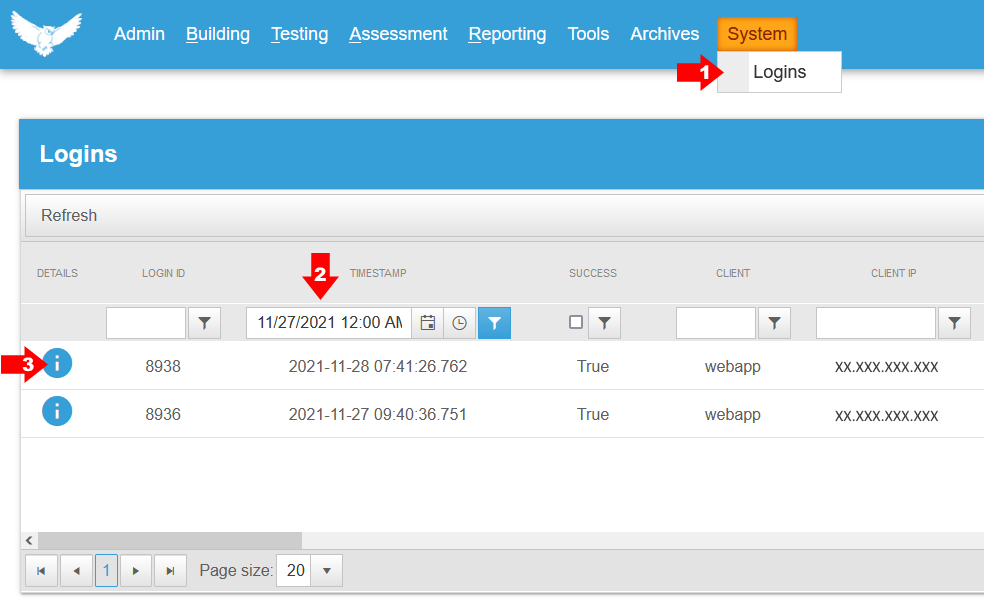The width and height of the screenshot is (984, 613).
Task: Sort by the Login ID column header
Action: pyautogui.click(x=163, y=273)
